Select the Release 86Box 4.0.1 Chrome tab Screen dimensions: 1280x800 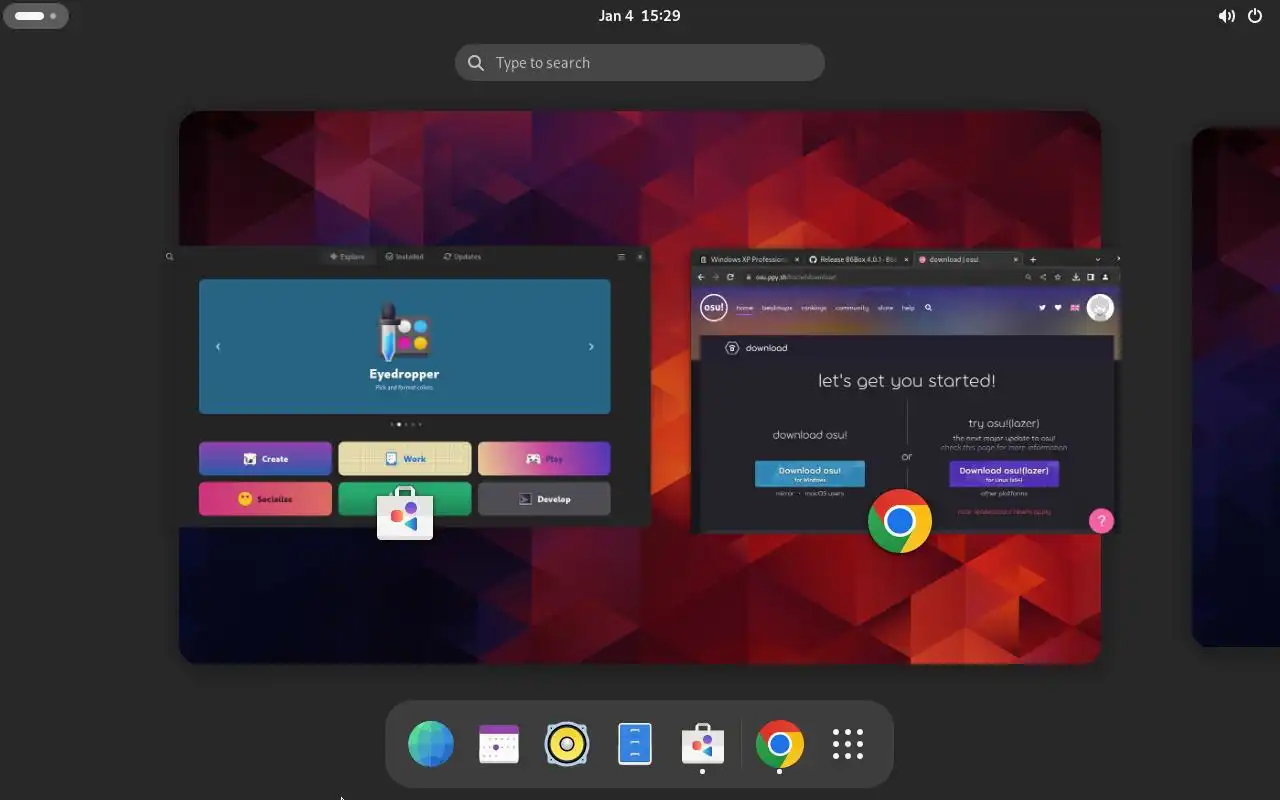pos(858,260)
